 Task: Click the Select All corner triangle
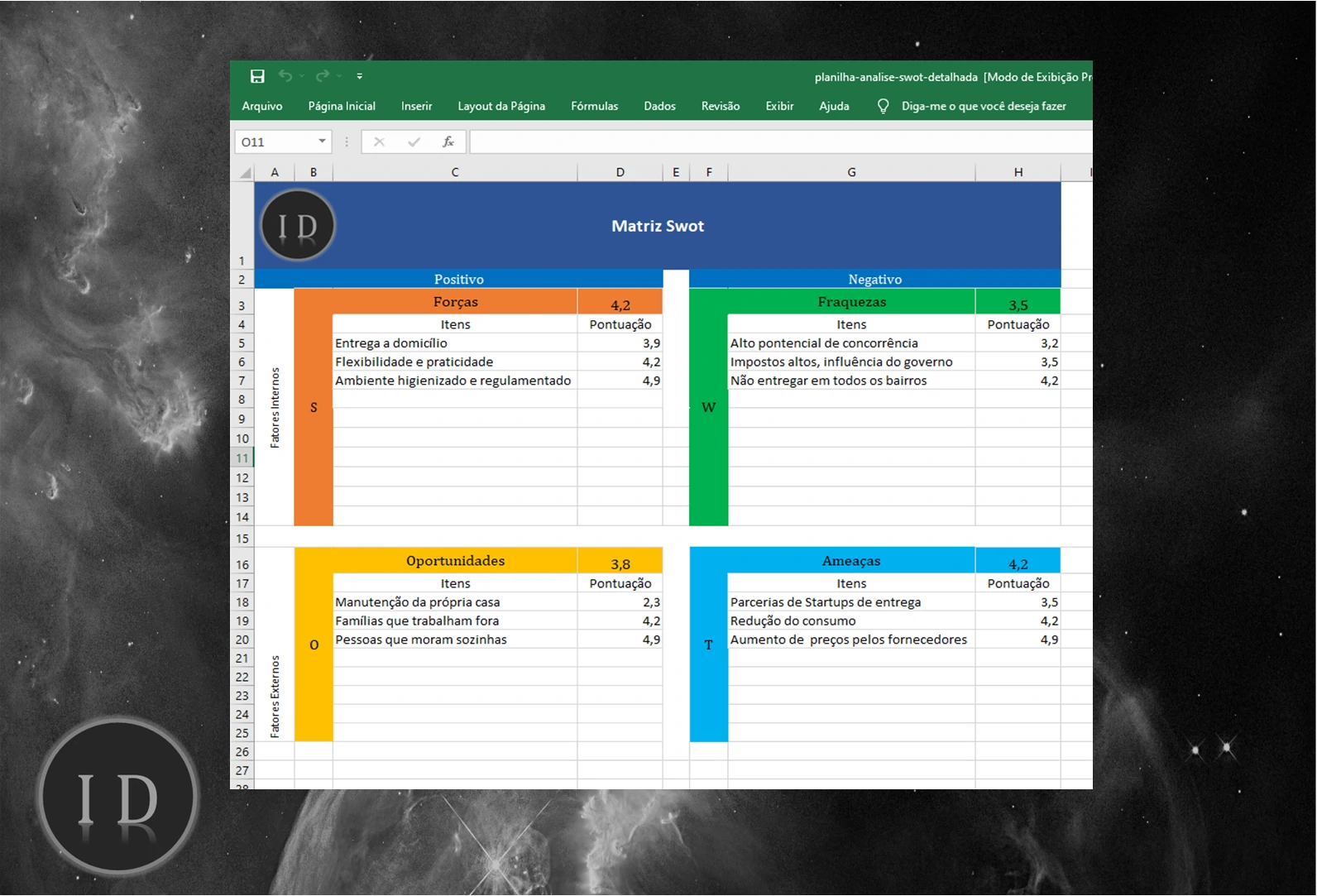tap(245, 172)
